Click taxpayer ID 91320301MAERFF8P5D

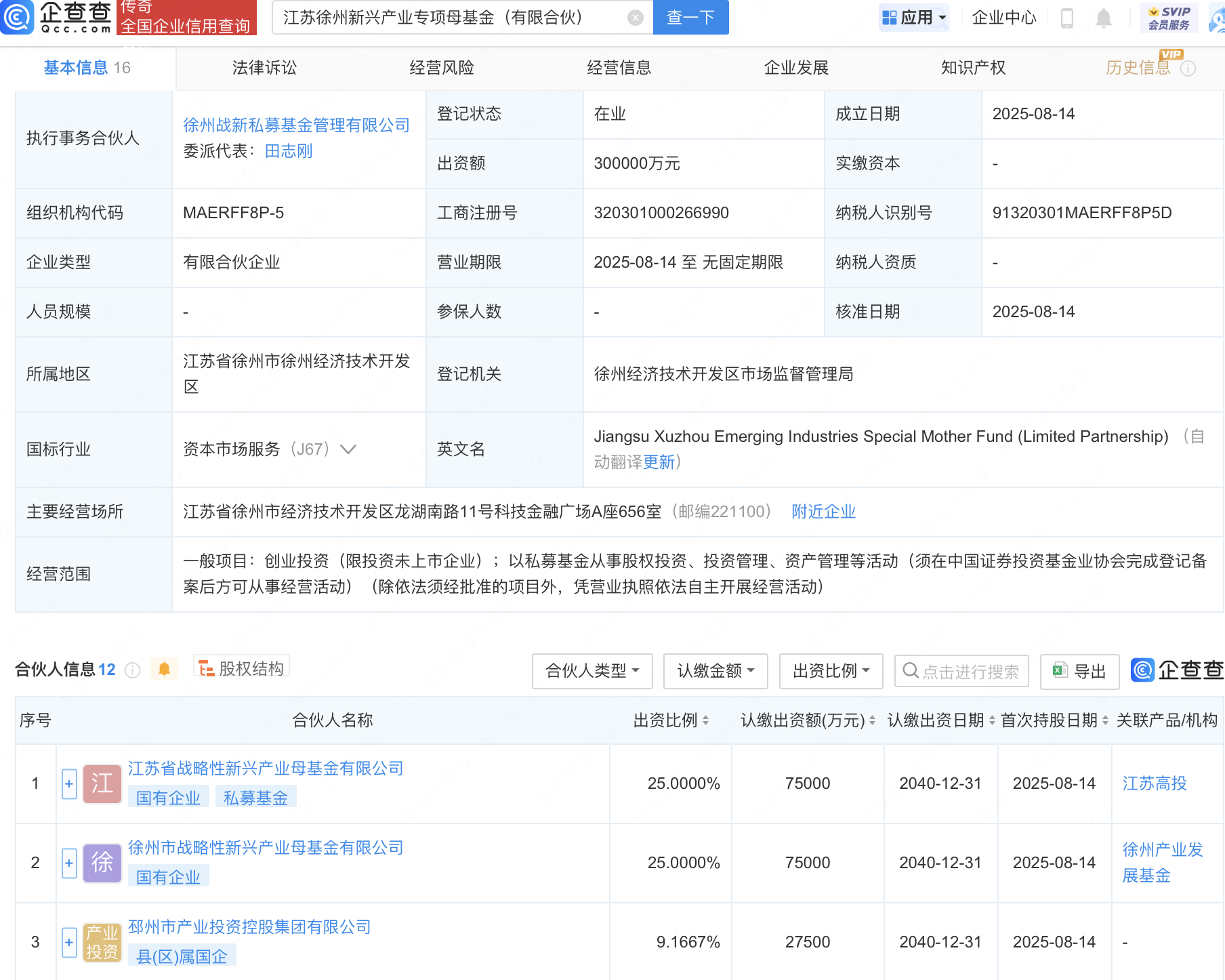[x=1082, y=213]
